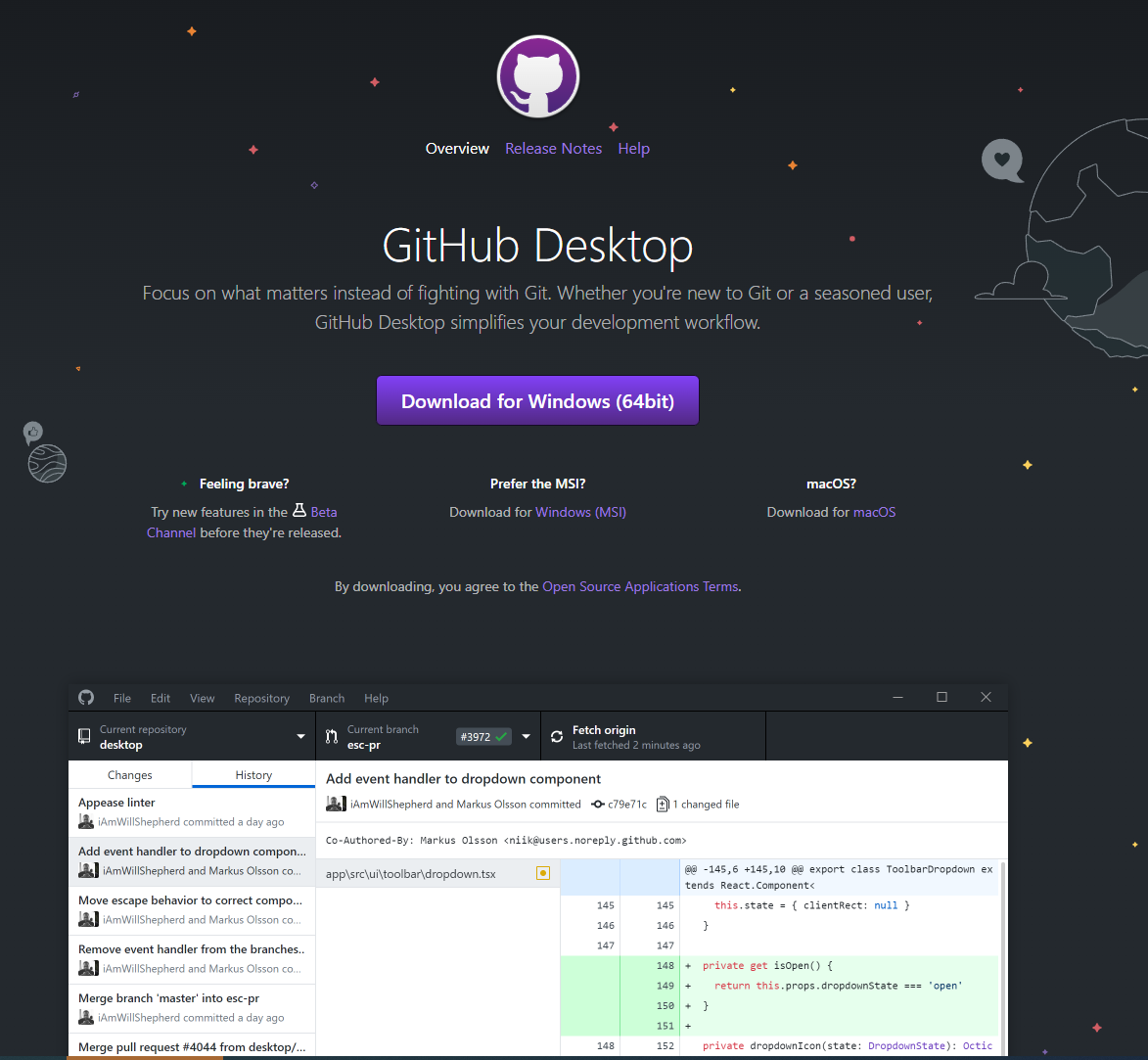Click the '1 changed file' text
The height and width of the screenshot is (1060, 1148).
coord(706,804)
